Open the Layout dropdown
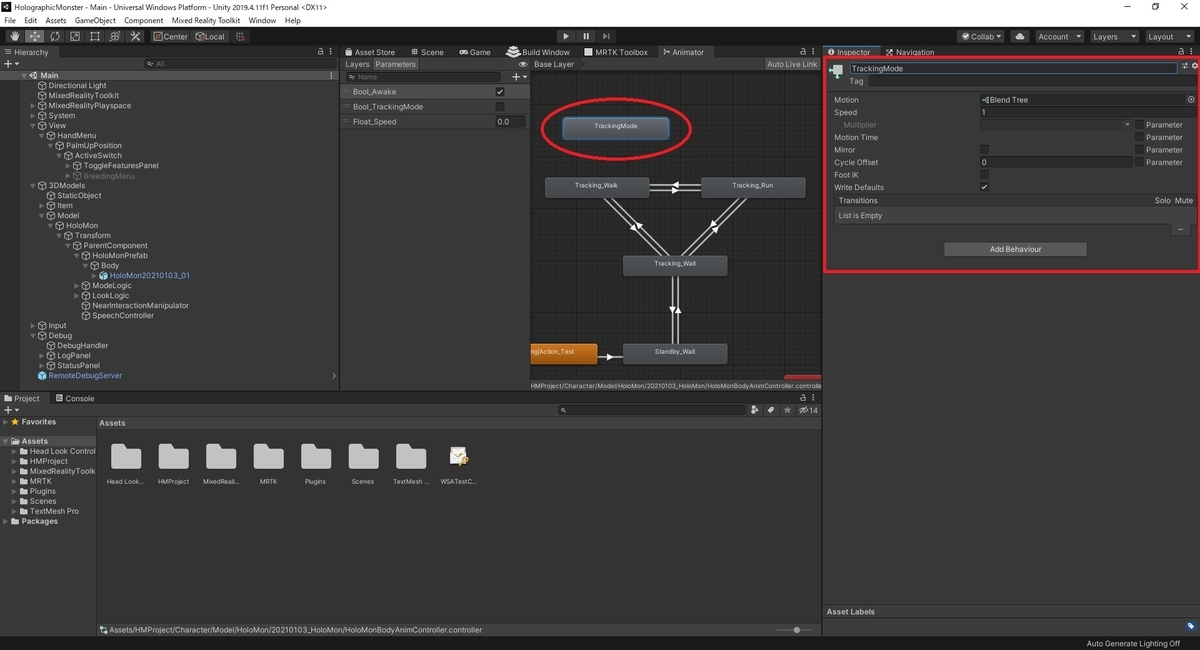This screenshot has height=650, width=1200. pos(1168,37)
